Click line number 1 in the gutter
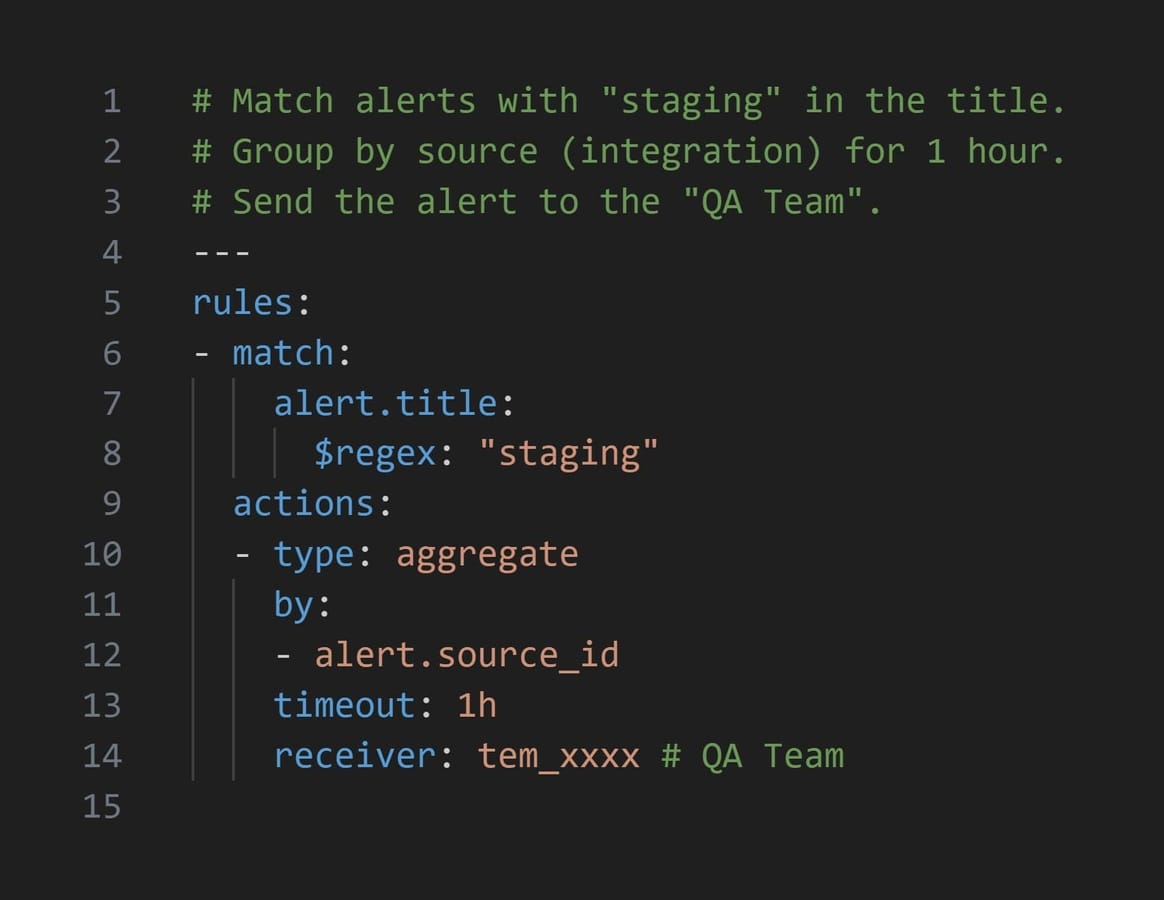Viewport: 1164px width, 900px height. [x=111, y=101]
